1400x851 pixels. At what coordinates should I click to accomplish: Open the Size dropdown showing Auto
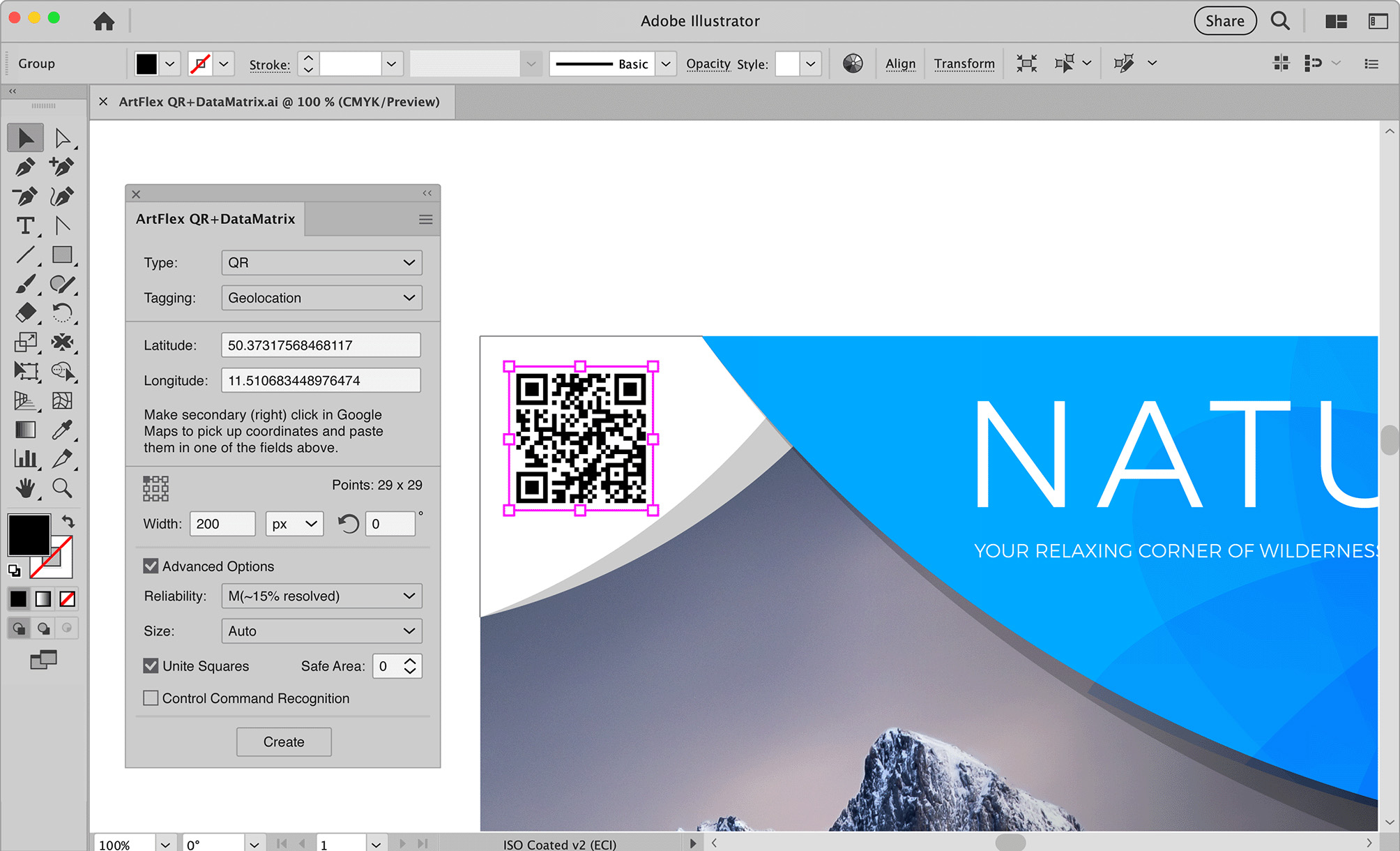tap(321, 631)
